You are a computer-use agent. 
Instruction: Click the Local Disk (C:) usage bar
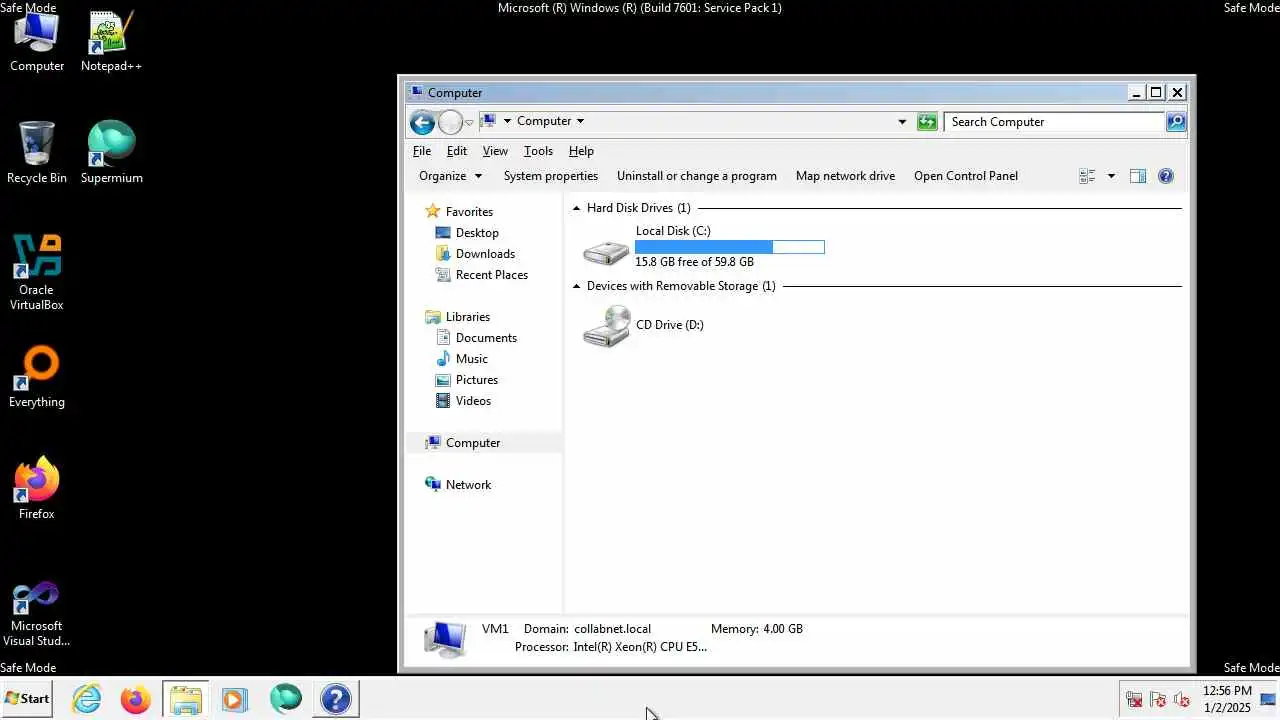point(730,247)
